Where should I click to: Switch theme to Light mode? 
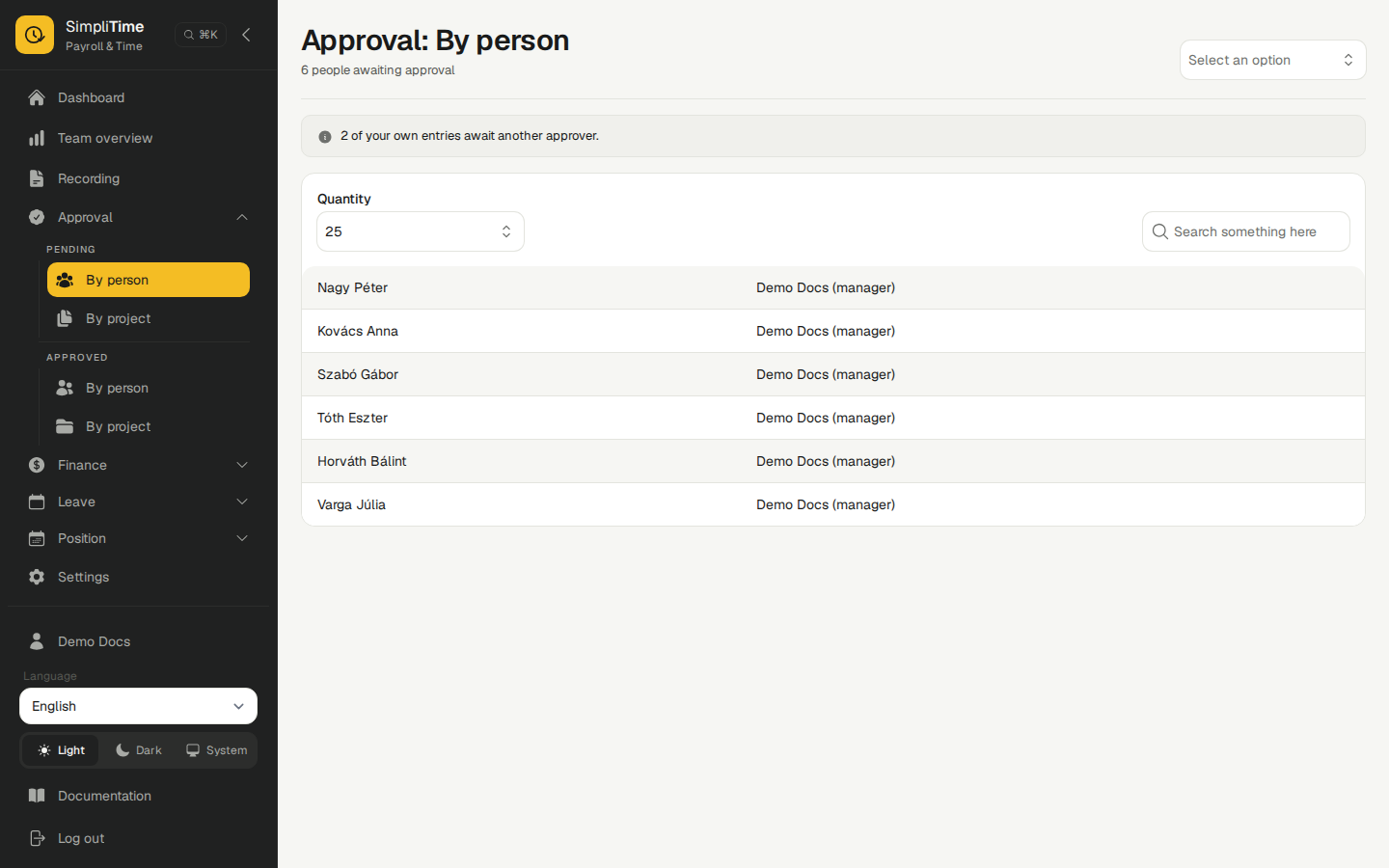pos(61,750)
